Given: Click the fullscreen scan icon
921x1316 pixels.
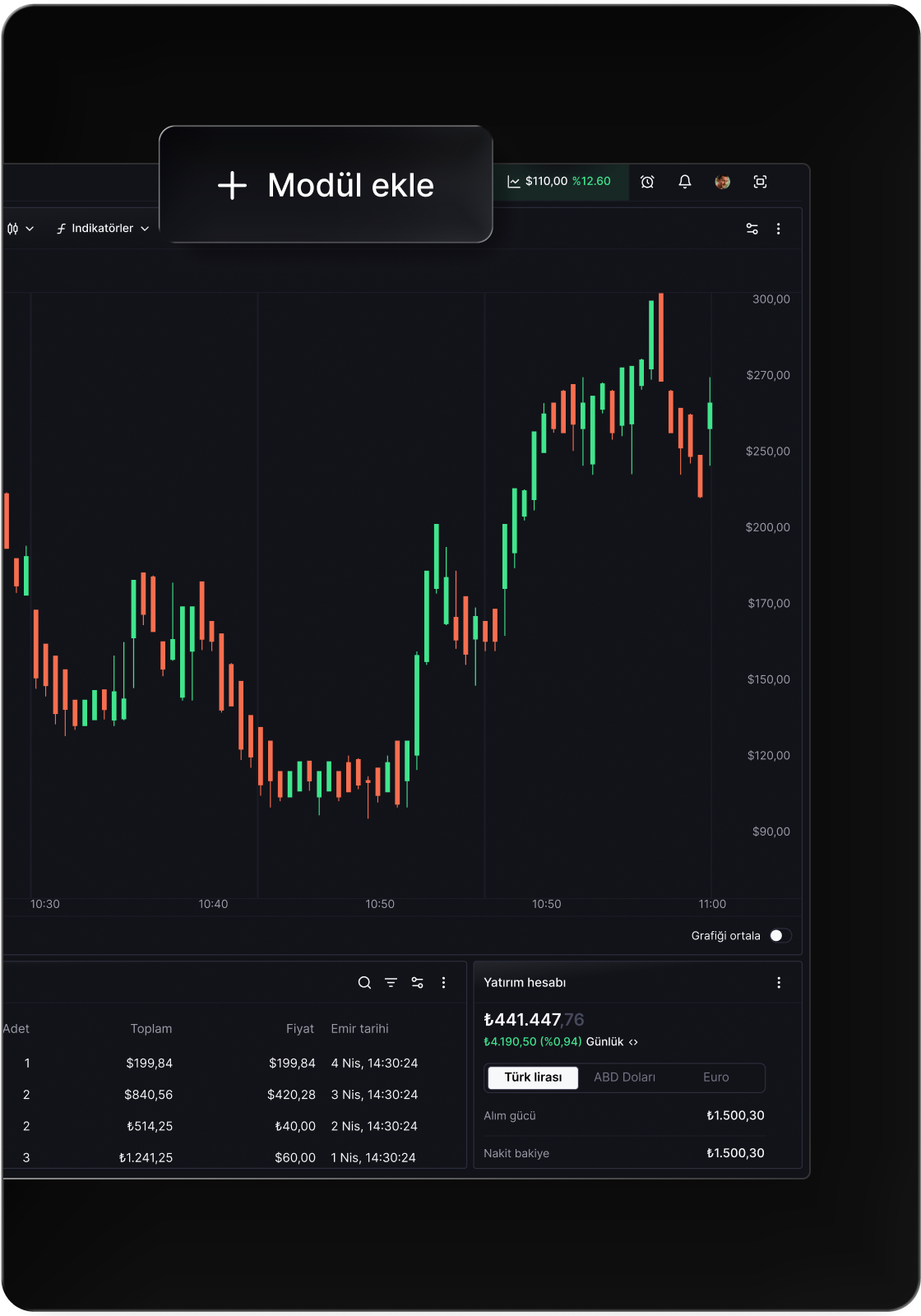Looking at the screenshot, I should (760, 182).
